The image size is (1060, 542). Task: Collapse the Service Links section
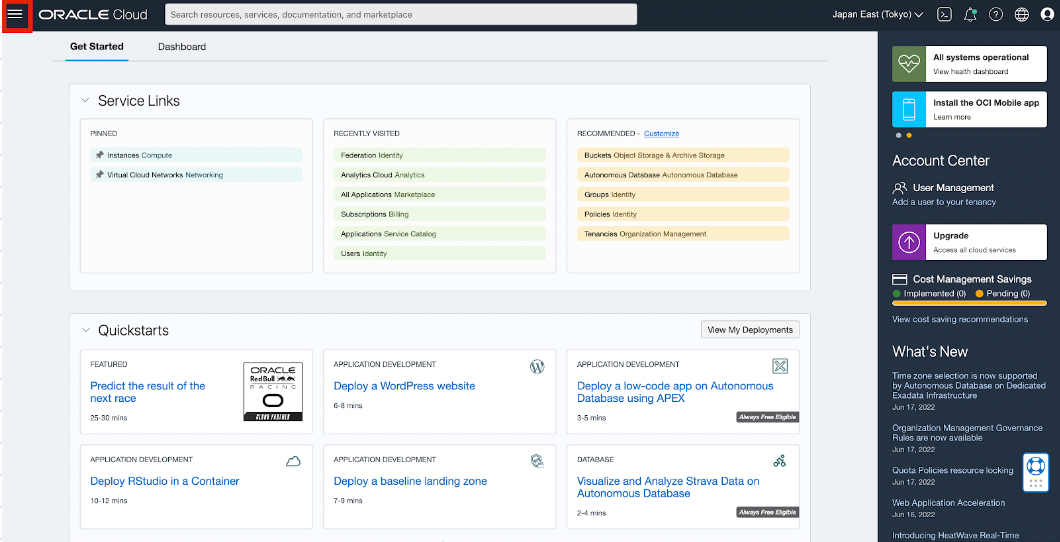pos(85,101)
